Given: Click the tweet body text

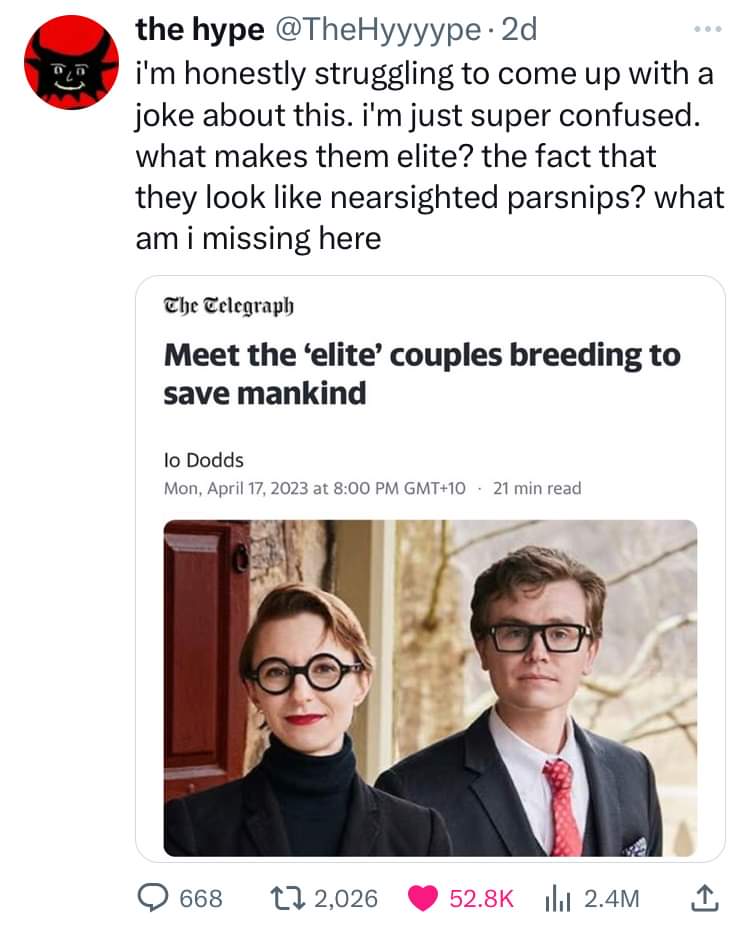Looking at the screenshot, I should tap(428, 158).
